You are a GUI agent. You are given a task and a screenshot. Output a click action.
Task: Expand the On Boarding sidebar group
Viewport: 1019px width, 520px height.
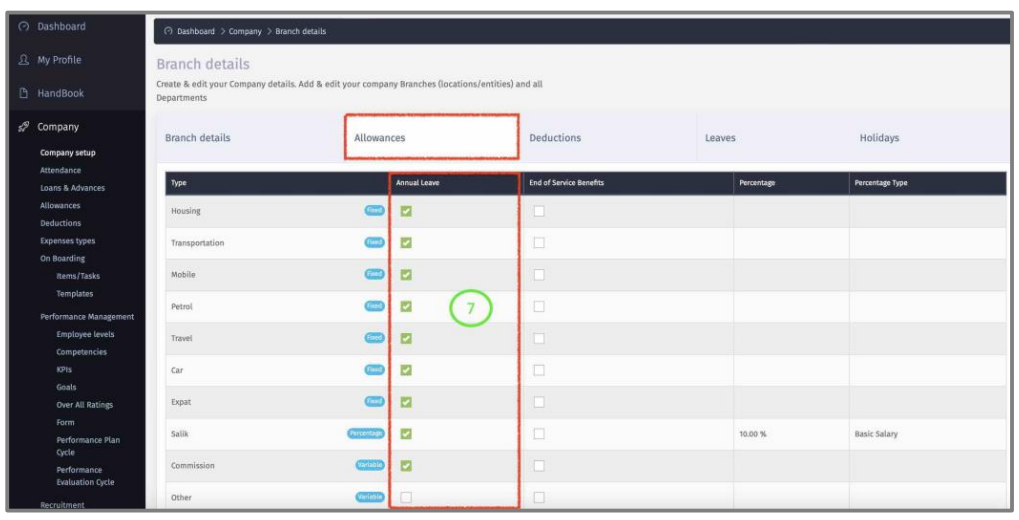[62, 258]
